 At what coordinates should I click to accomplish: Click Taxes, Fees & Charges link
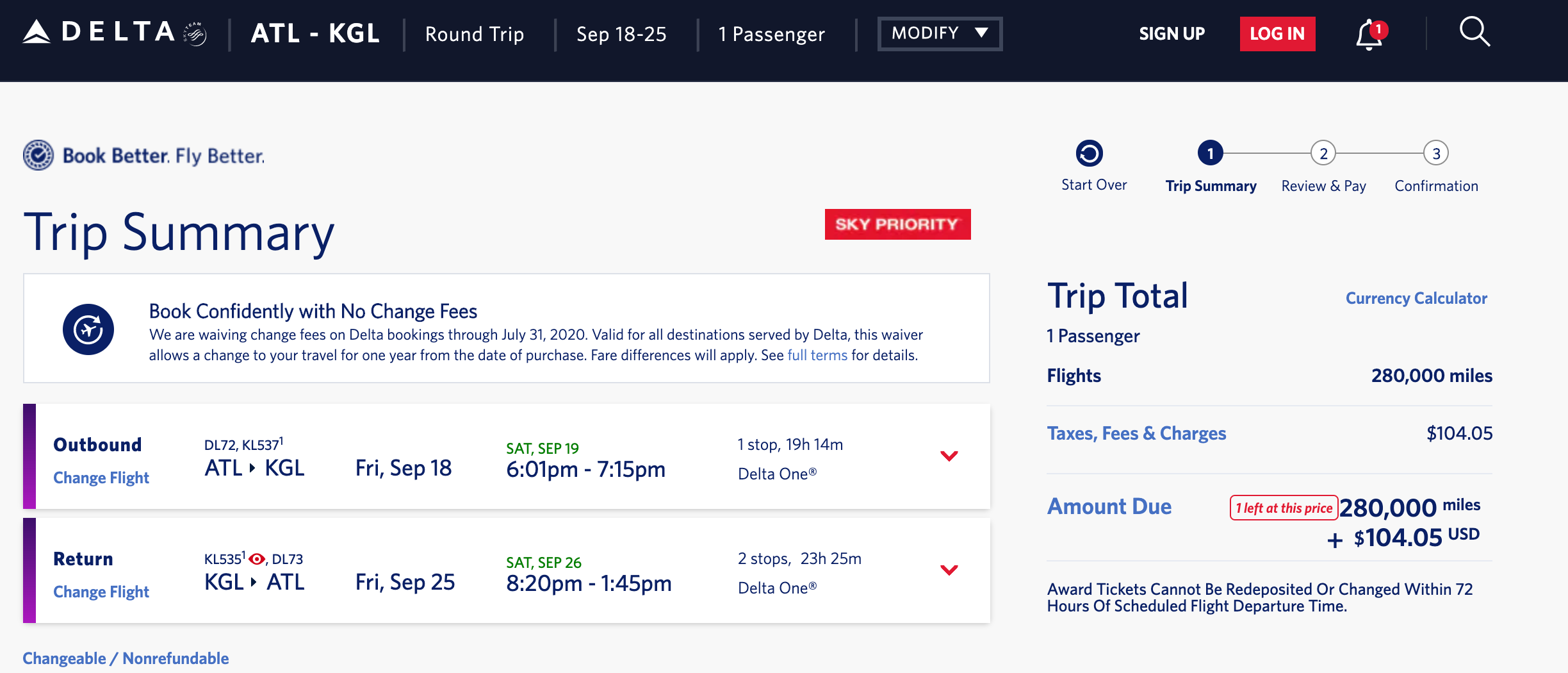pos(1136,433)
